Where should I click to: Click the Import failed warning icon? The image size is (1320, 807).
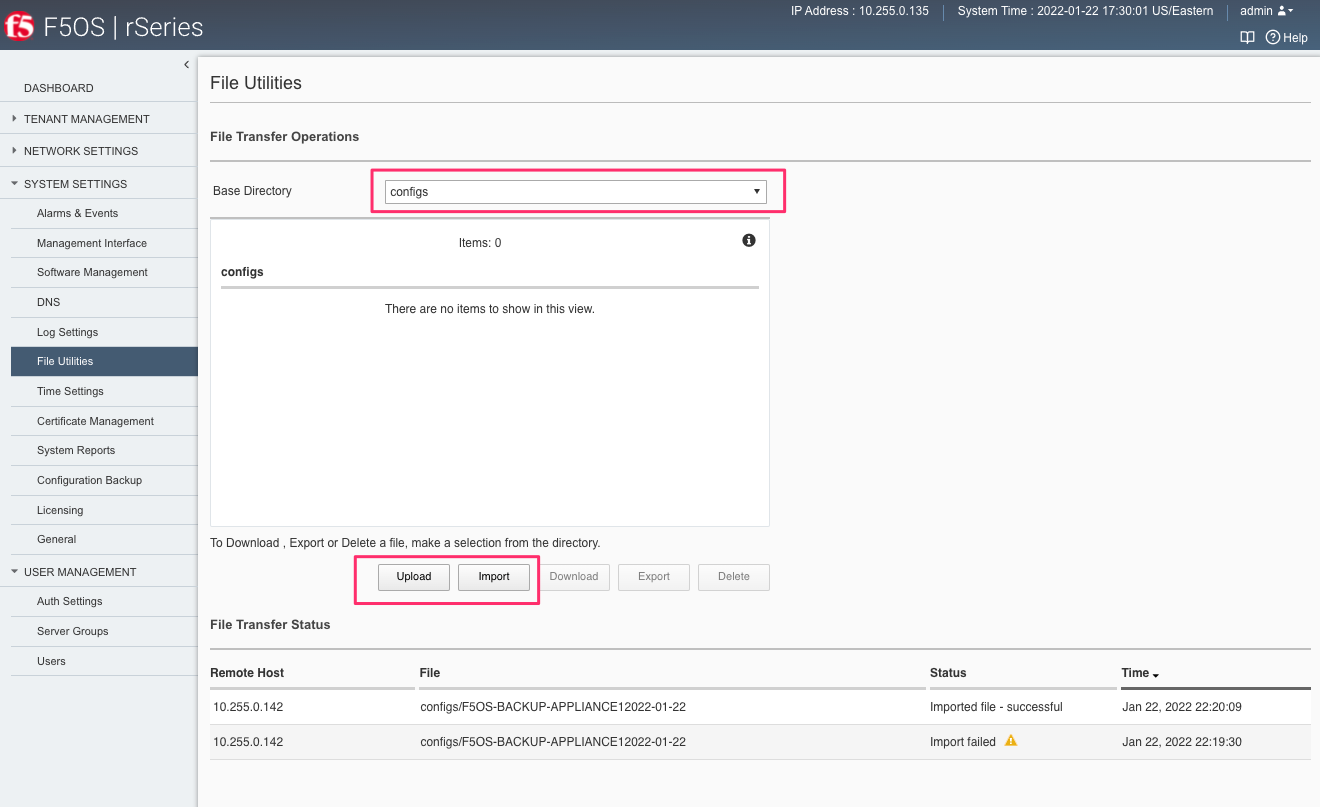pyautogui.click(x=1011, y=741)
